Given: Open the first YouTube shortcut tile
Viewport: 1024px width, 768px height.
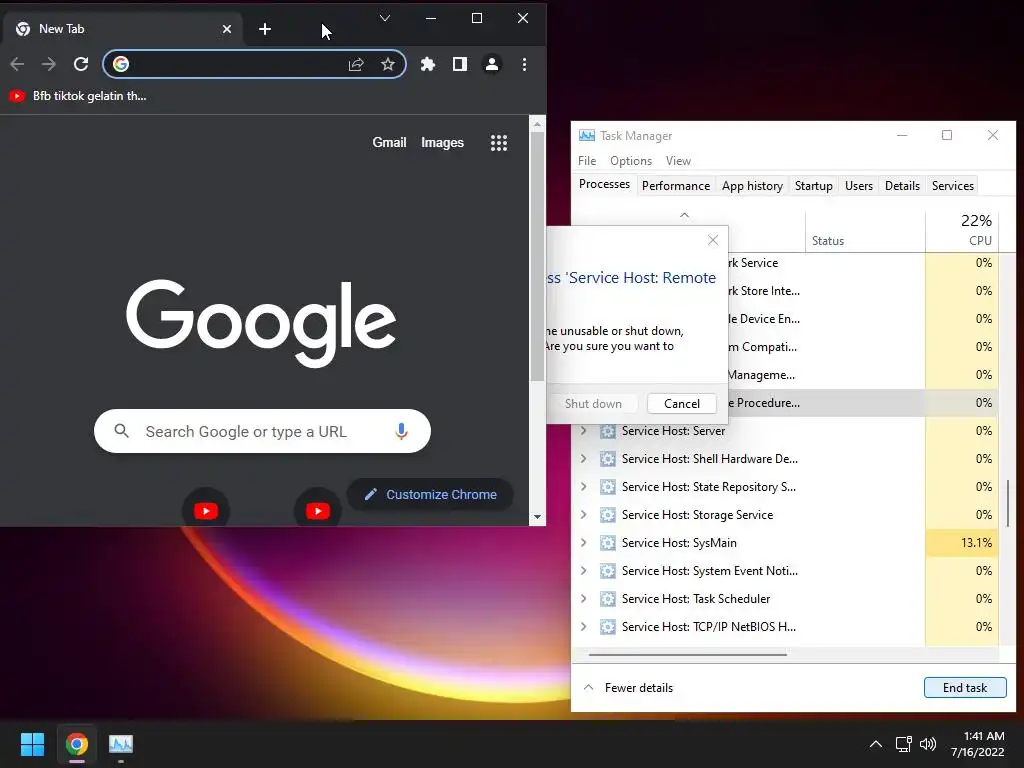Looking at the screenshot, I should (206, 510).
